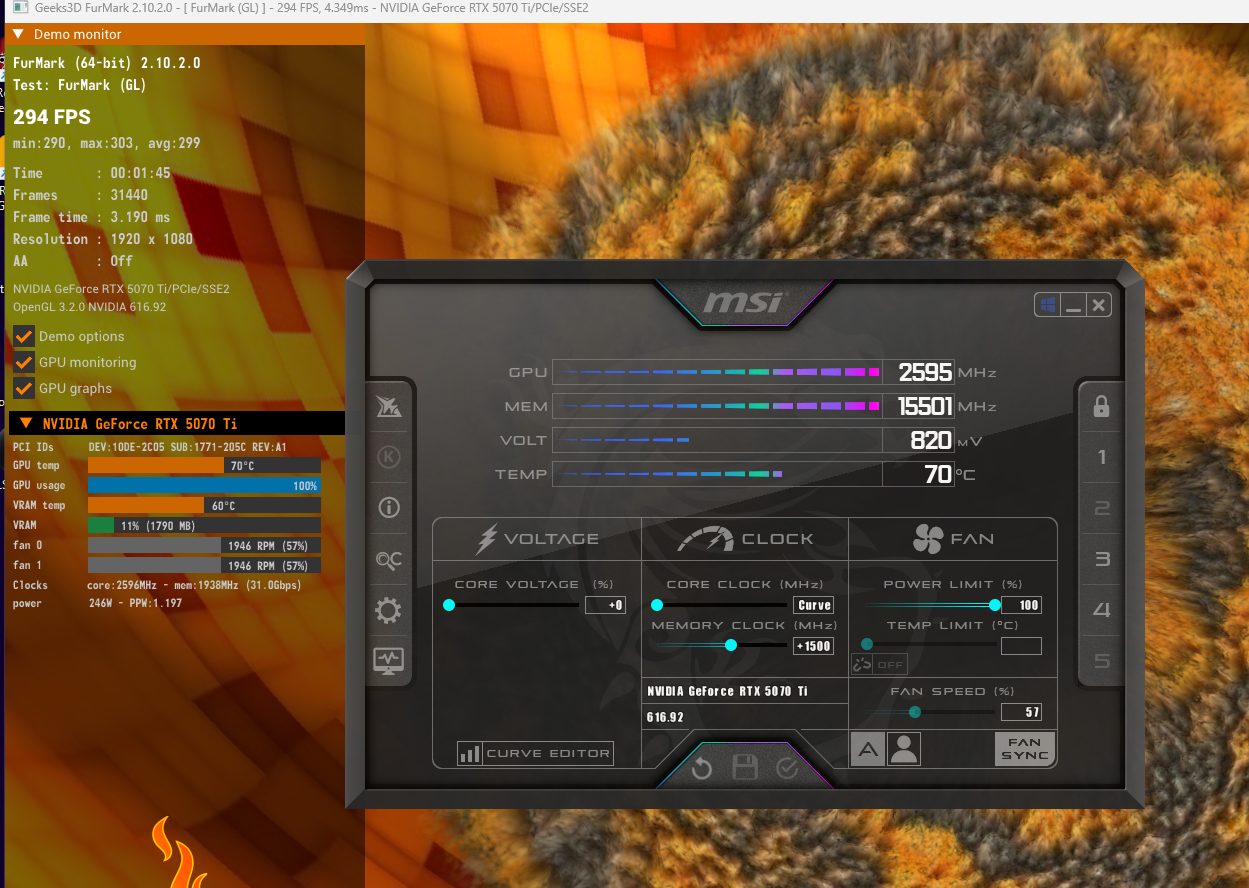Screen dimensions: 1249x888
Task: Switch to user defined fan profile icon
Action: point(904,749)
